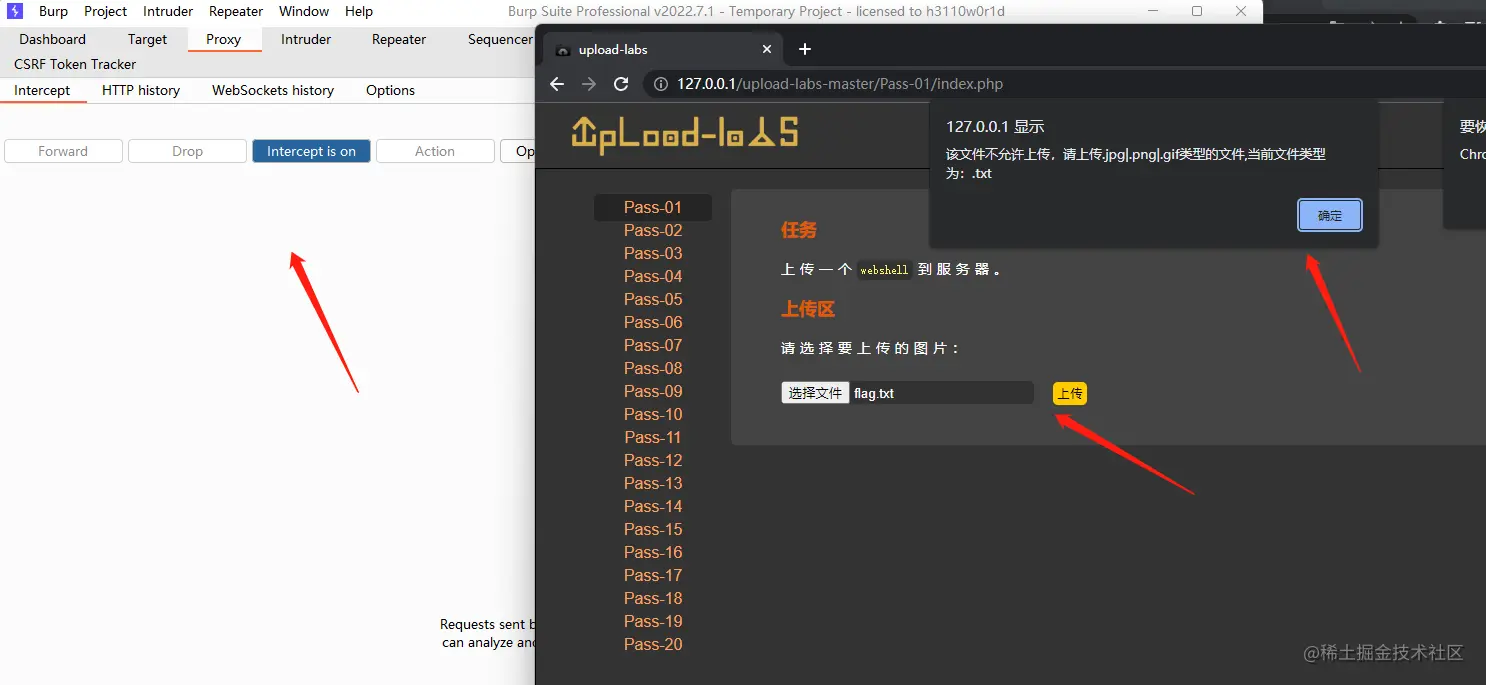
Task: Click the browser forward arrow
Action: pyautogui.click(x=589, y=84)
